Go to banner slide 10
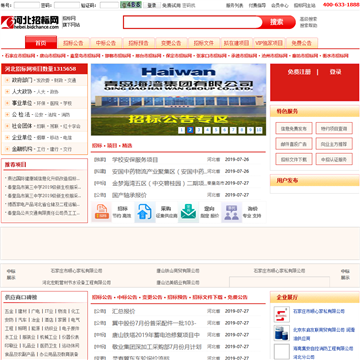Viewport: 360px width, 360px height. point(259,130)
